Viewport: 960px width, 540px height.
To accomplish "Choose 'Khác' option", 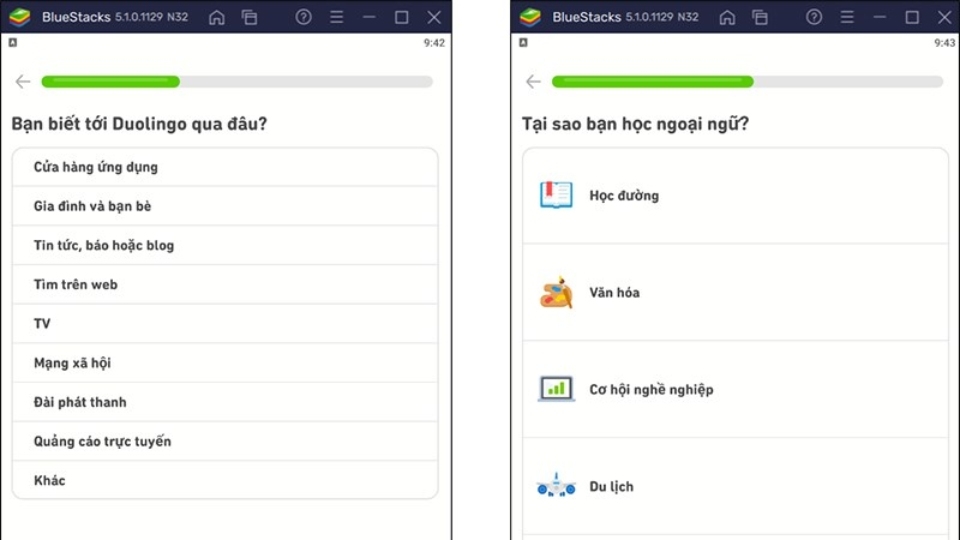I will click(225, 481).
